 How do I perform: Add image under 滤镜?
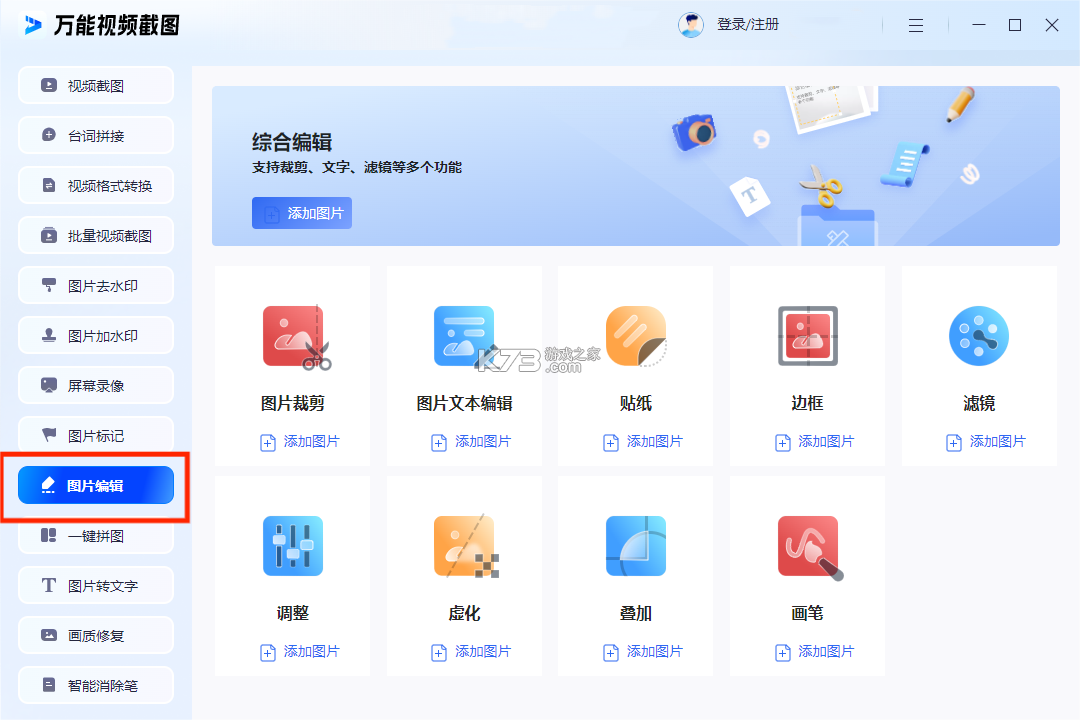tap(986, 442)
